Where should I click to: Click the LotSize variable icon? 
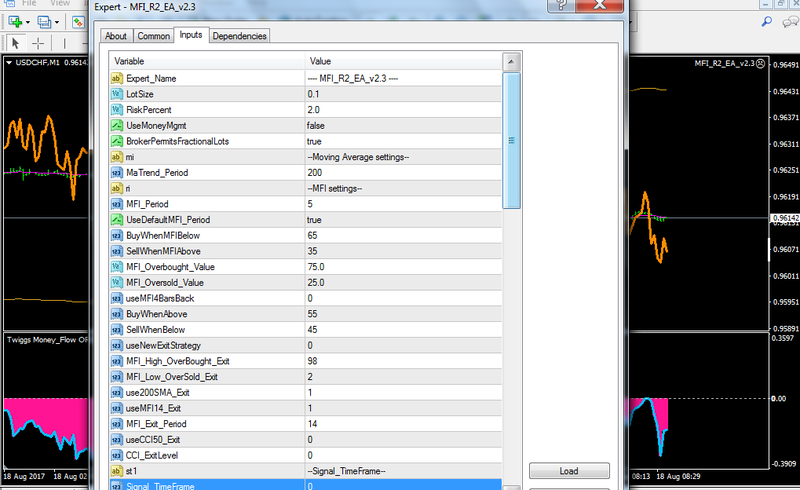[117, 94]
